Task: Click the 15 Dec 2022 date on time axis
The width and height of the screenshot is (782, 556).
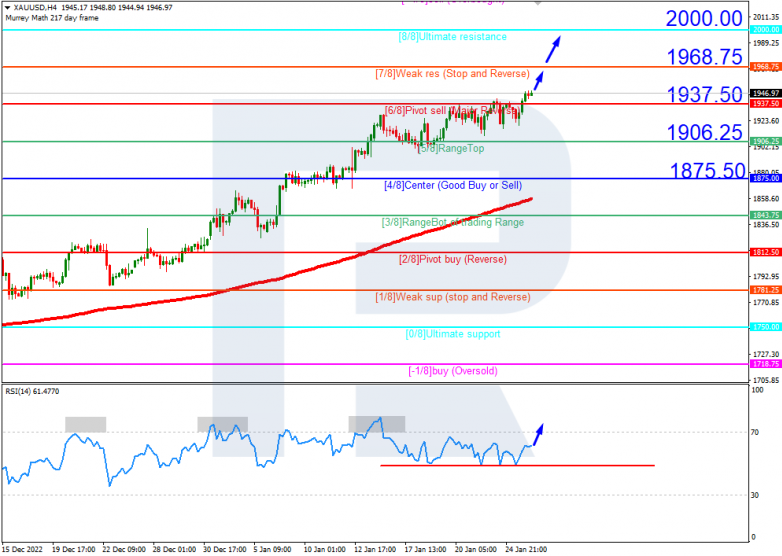Action: pyautogui.click(x=22, y=550)
